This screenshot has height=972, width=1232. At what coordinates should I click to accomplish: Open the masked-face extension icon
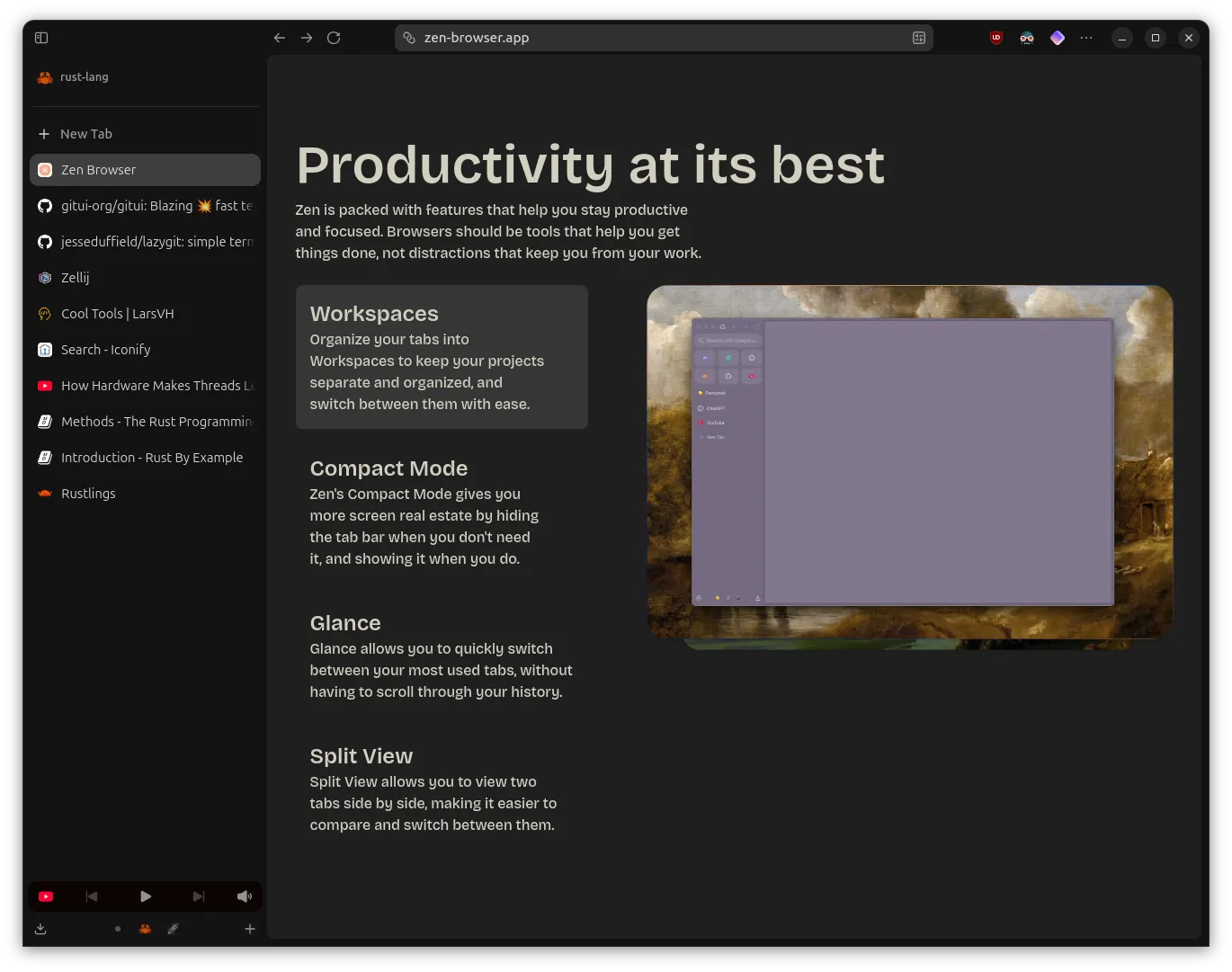tap(1027, 38)
